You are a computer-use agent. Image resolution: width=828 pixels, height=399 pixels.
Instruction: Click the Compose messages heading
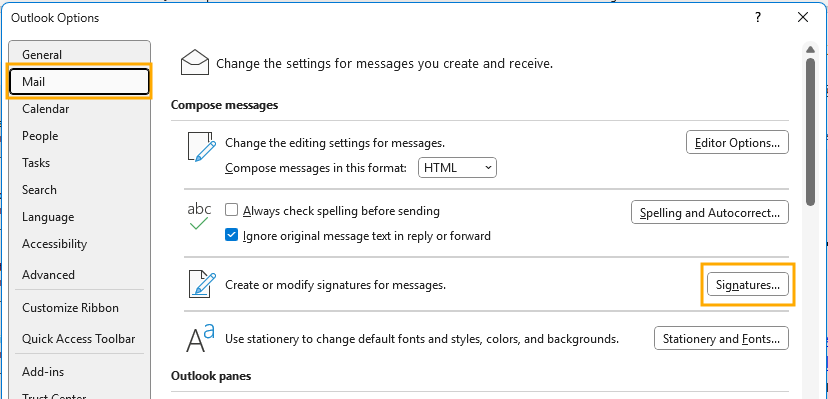(224, 105)
